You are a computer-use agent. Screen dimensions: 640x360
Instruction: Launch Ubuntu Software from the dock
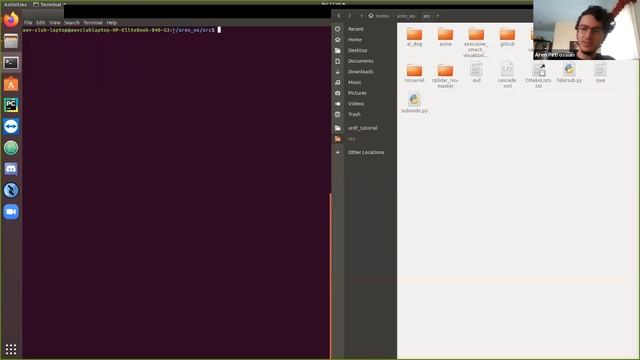click(x=11, y=84)
